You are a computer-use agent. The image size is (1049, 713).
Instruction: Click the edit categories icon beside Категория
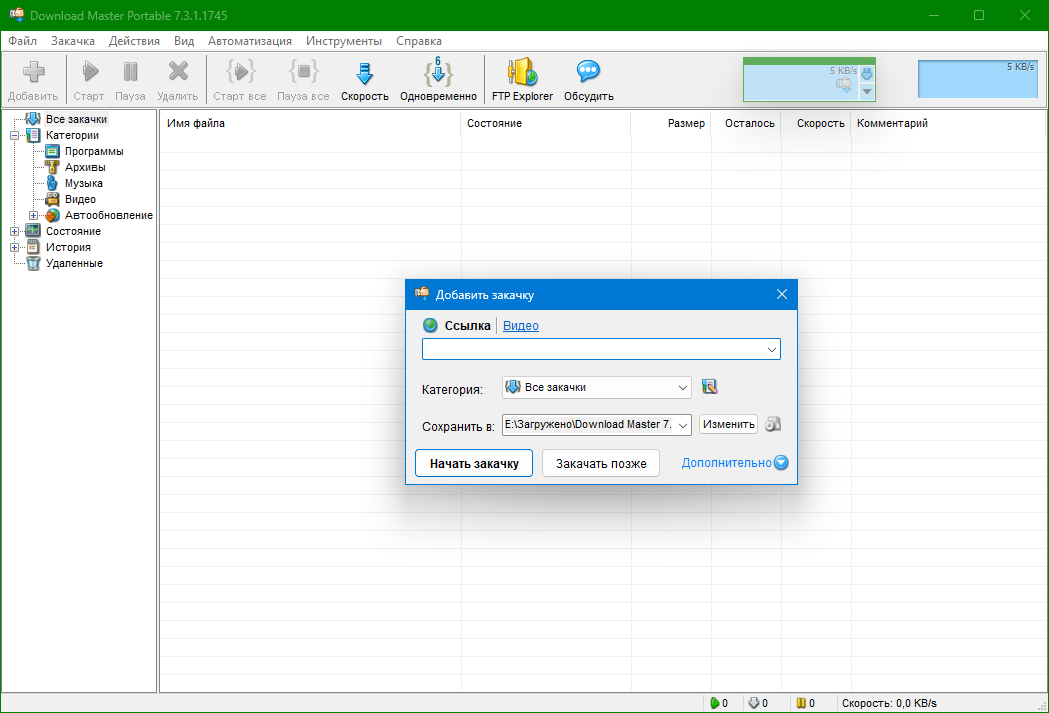(710, 387)
